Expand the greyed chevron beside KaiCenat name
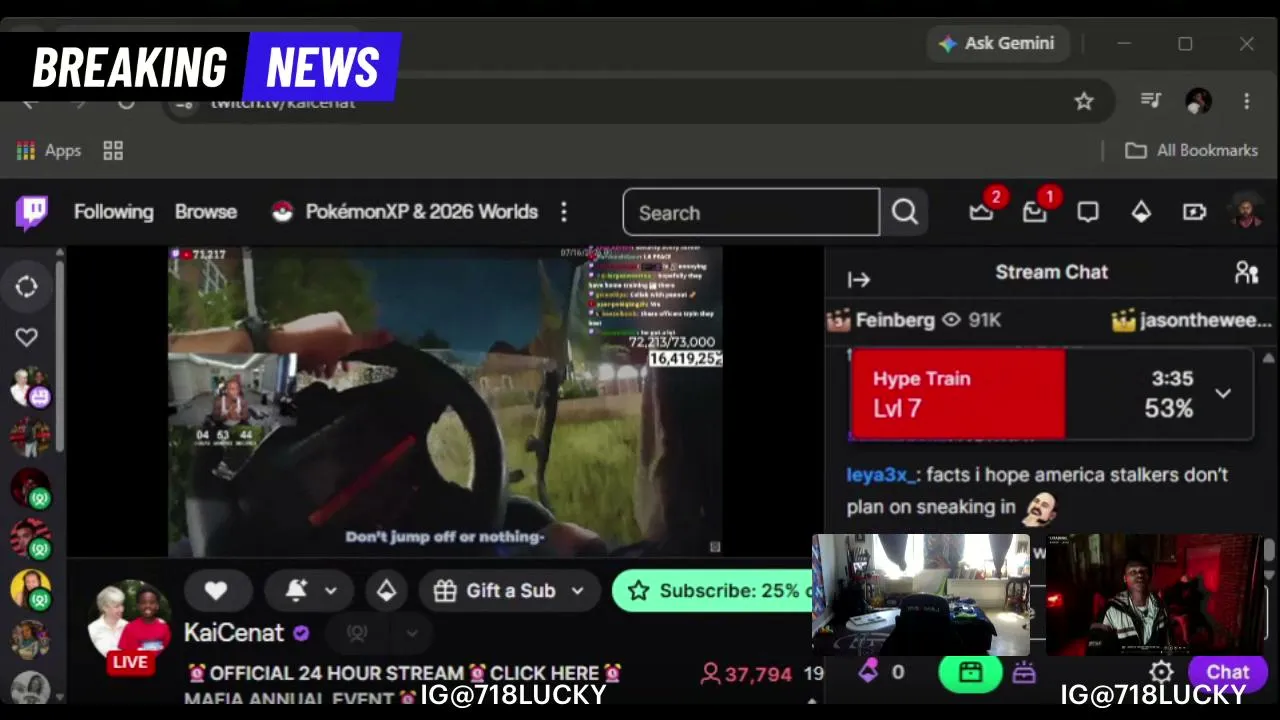The image size is (1280, 720). click(x=412, y=633)
